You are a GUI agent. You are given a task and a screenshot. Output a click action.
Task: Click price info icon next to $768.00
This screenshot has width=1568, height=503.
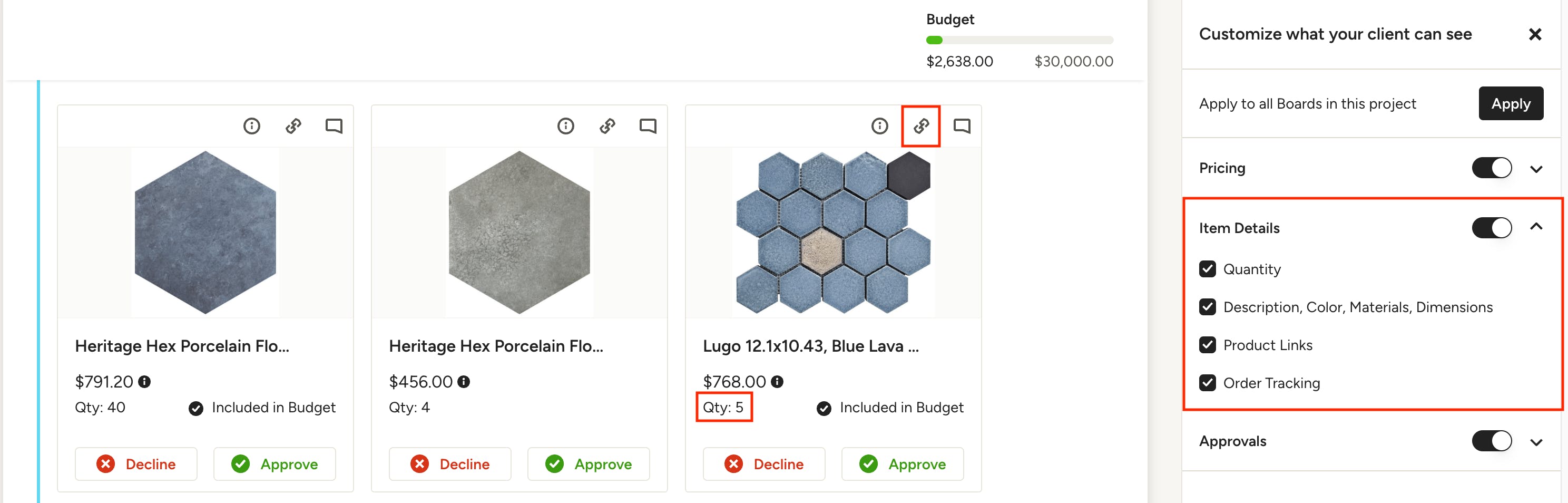pos(777,382)
